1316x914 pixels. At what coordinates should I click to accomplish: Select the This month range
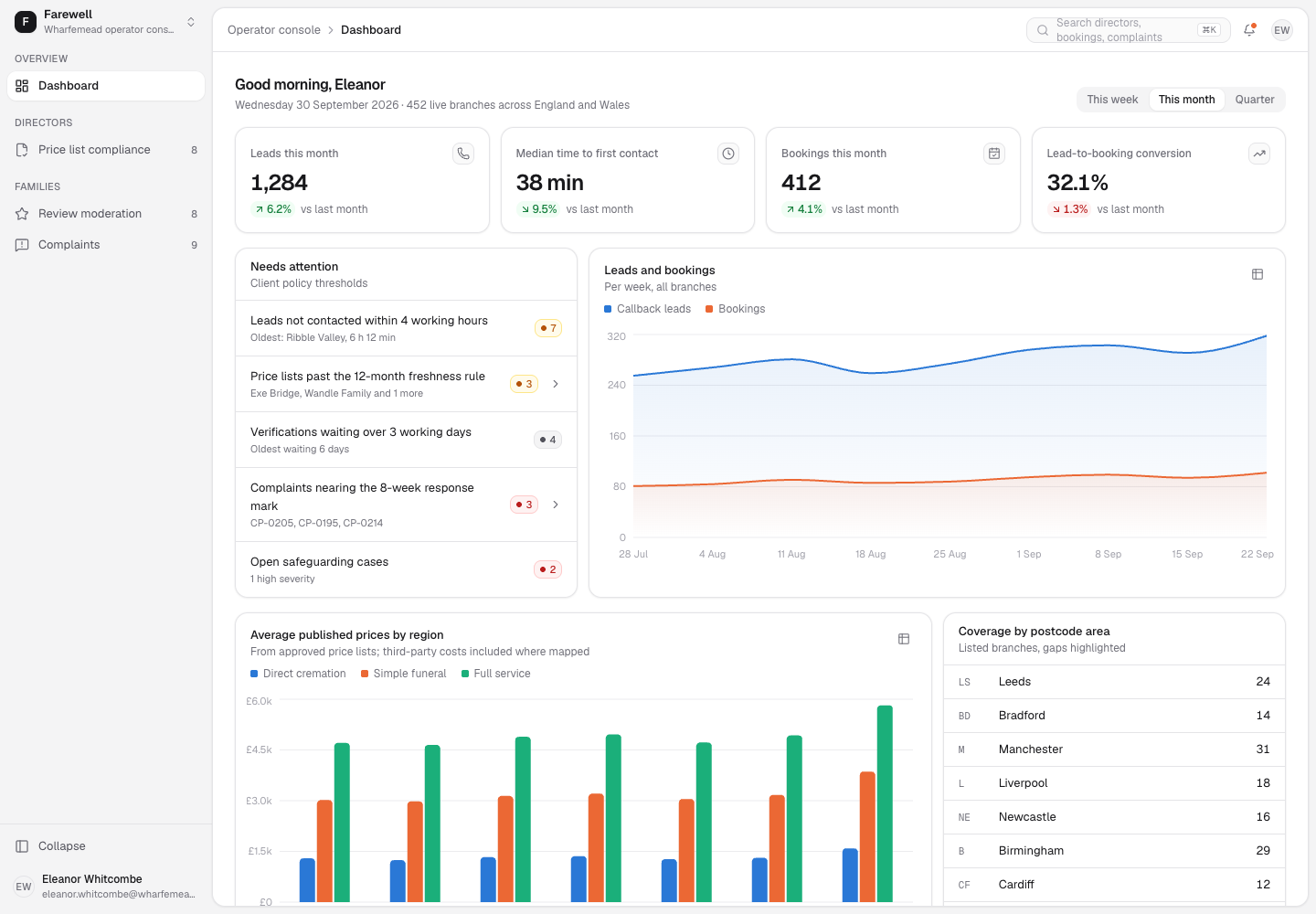(x=1187, y=100)
